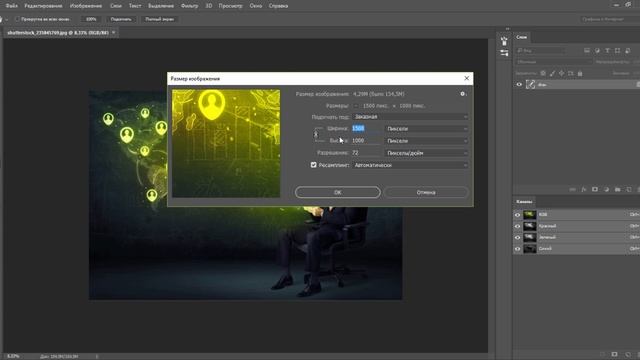The width and height of the screenshot is (640, 360).
Task: Open the Пикселы/дюйм resolution units dropdown
Action: click(x=426, y=153)
